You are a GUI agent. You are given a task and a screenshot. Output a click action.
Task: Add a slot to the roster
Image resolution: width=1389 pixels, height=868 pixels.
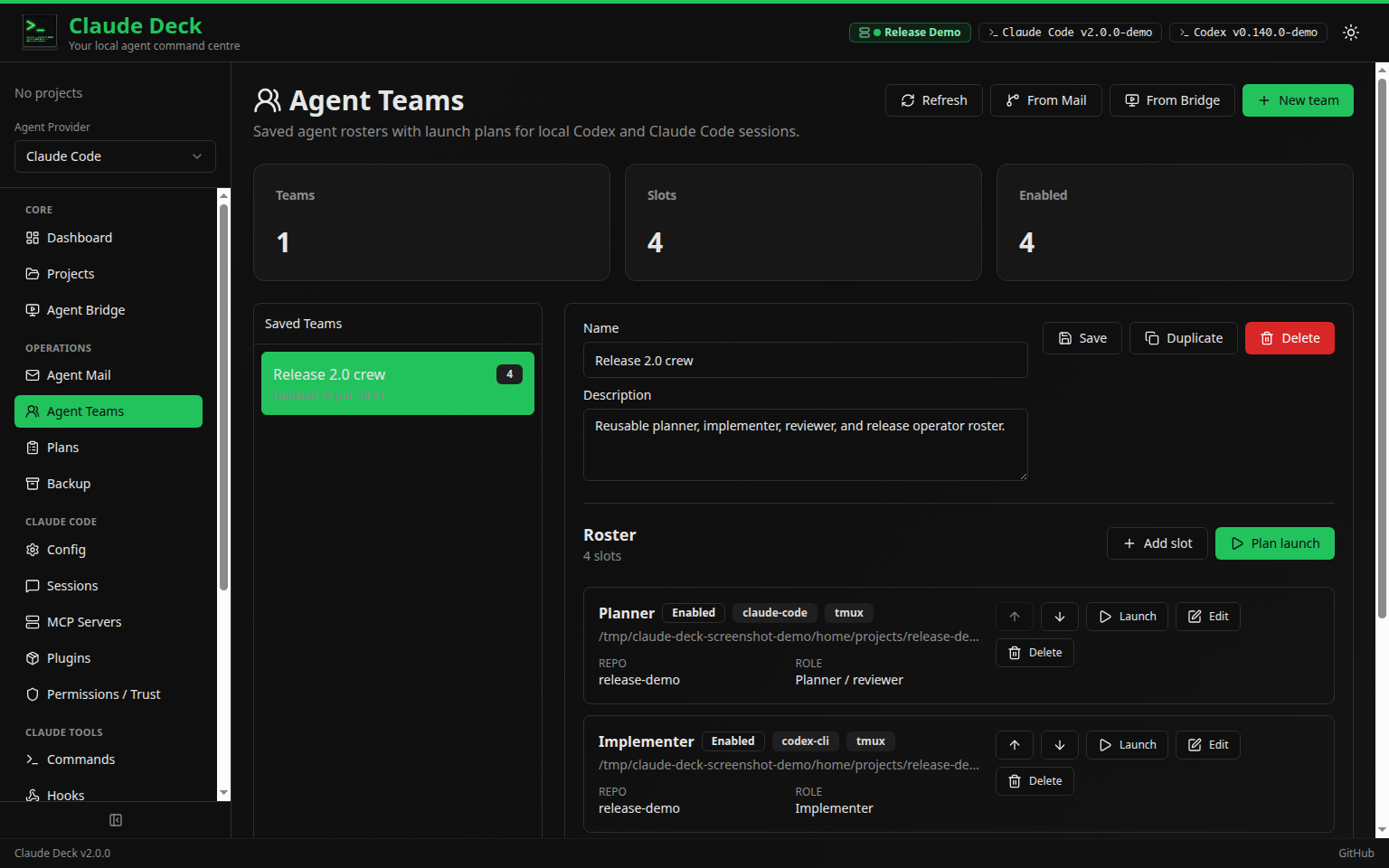tap(1157, 543)
